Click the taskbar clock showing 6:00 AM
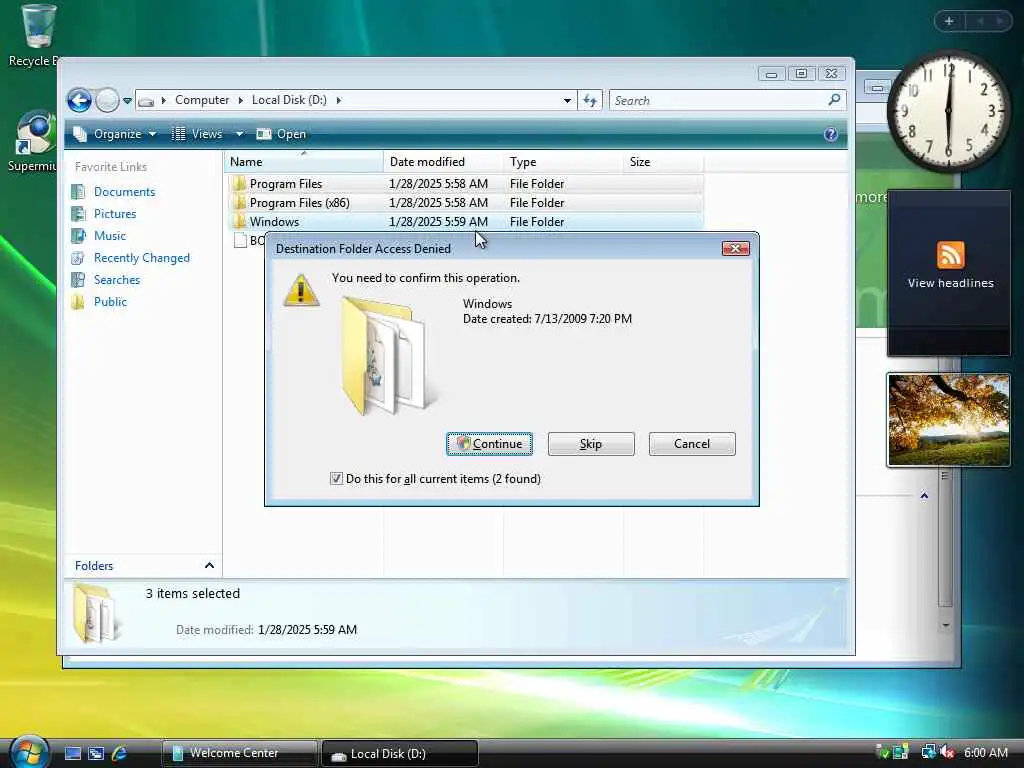Image resolution: width=1024 pixels, height=768 pixels. pyautogui.click(x=985, y=753)
